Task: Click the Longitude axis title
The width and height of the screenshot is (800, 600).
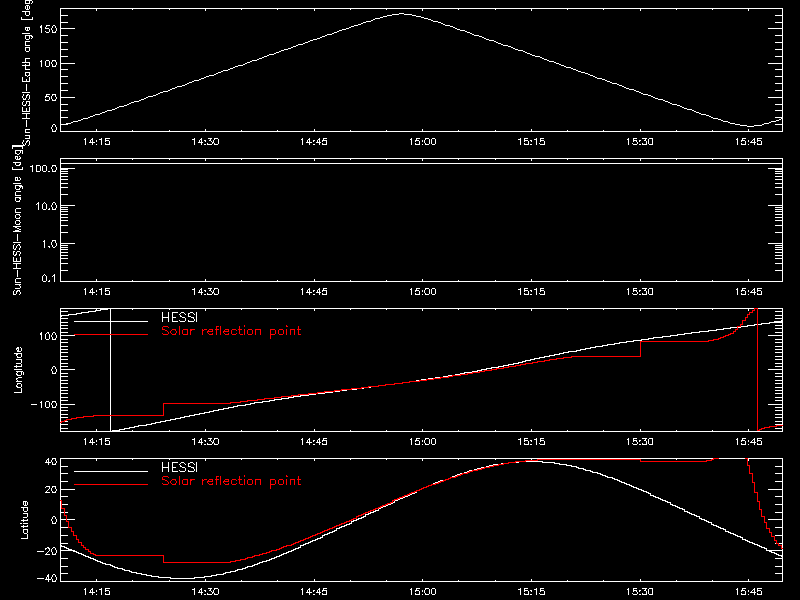Action: [x=18, y=370]
